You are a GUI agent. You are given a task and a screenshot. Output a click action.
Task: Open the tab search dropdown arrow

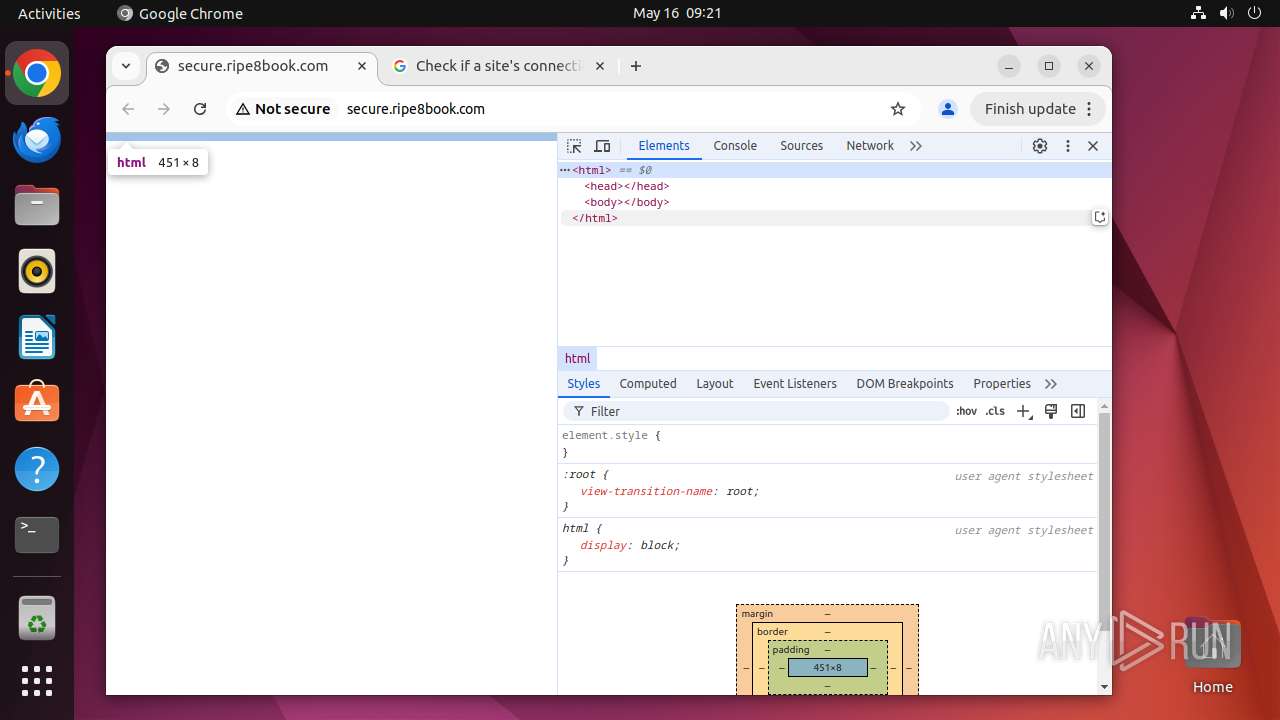coord(126,66)
